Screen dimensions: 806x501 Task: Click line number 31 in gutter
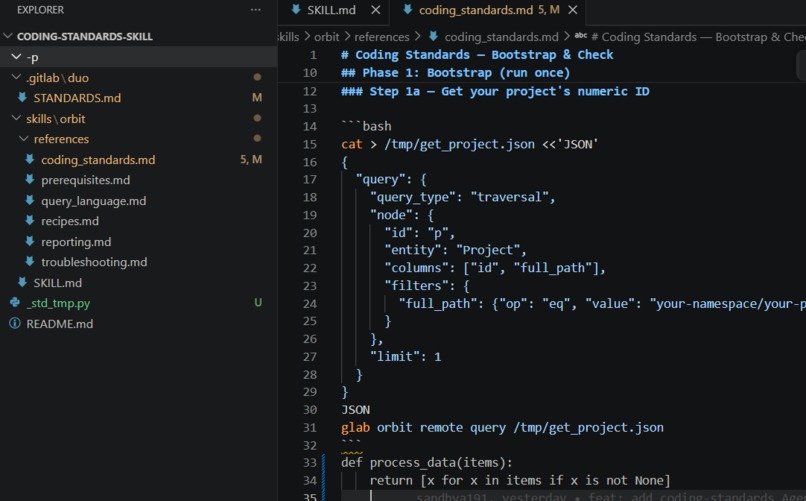pos(310,428)
